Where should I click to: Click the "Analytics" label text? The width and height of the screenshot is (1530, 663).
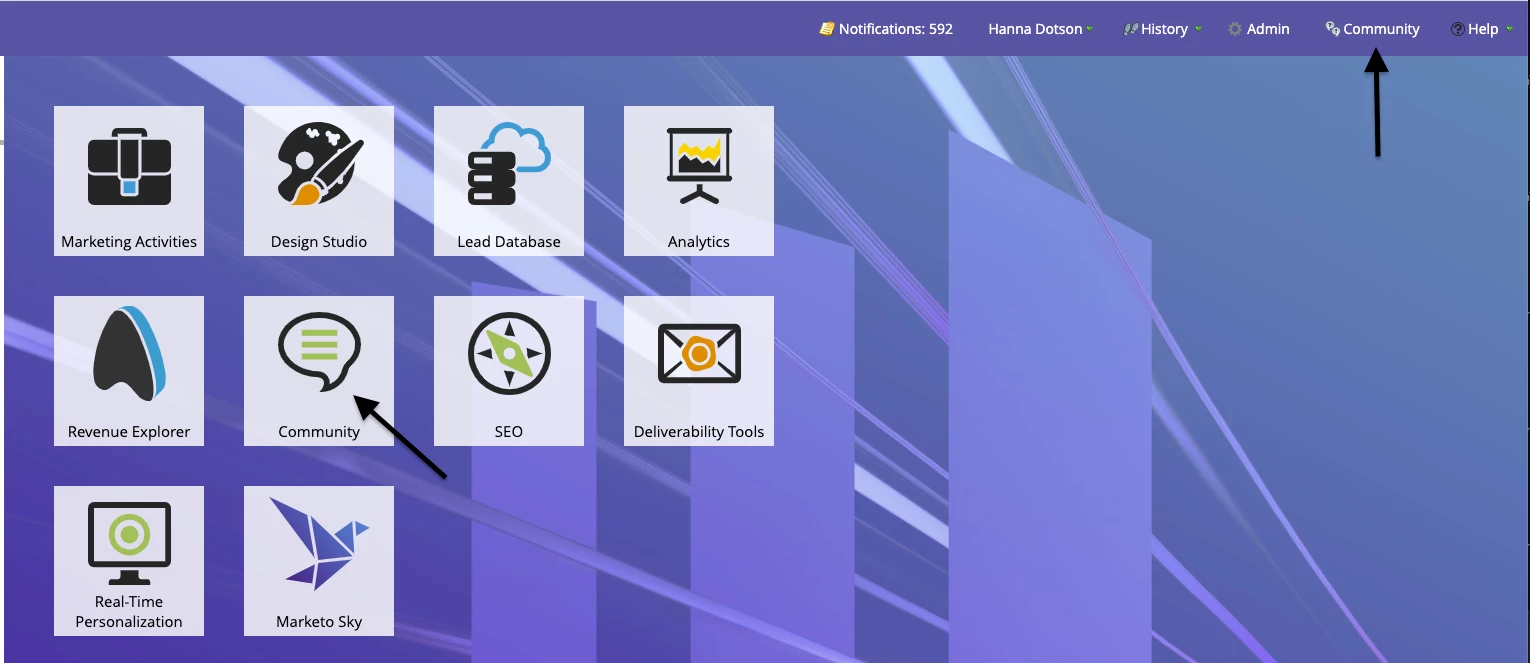coord(699,241)
